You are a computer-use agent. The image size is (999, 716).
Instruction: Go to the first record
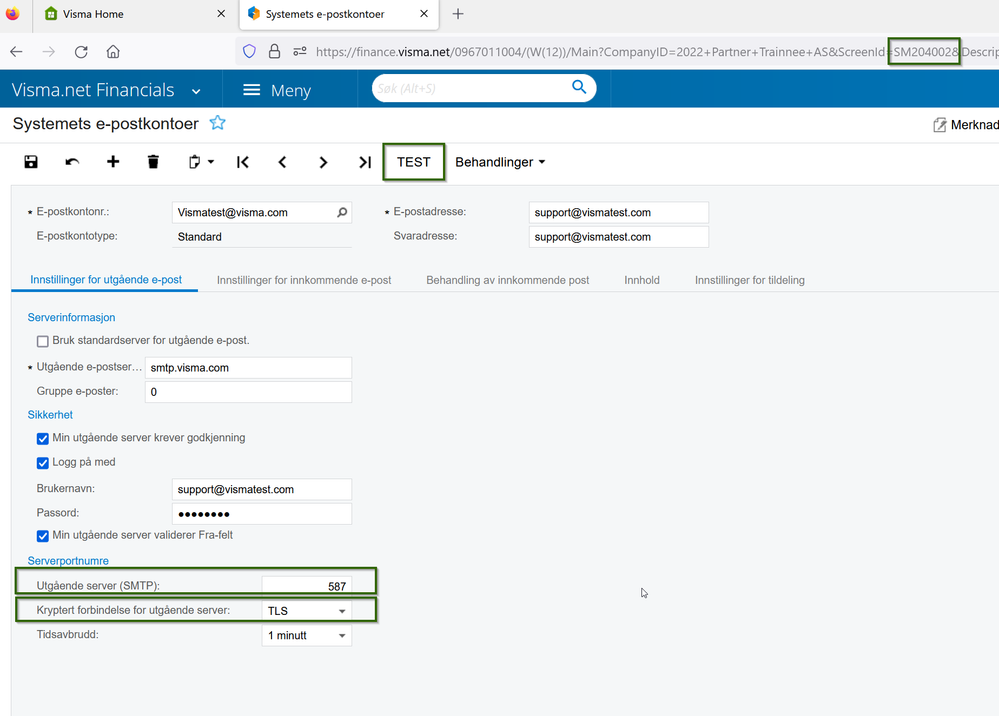tap(243, 162)
